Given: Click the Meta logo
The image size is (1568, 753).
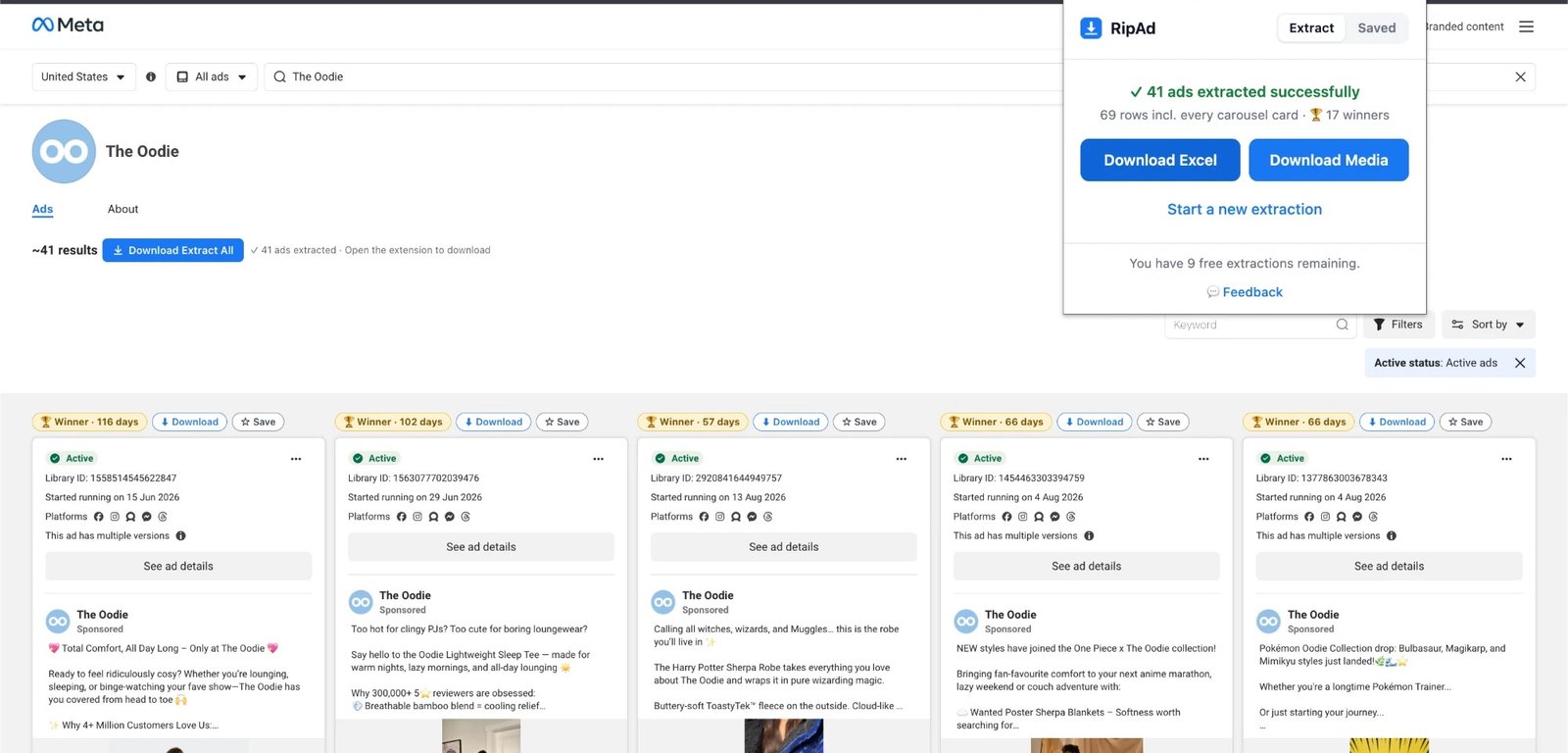Looking at the screenshot, I should click(68, 25).
